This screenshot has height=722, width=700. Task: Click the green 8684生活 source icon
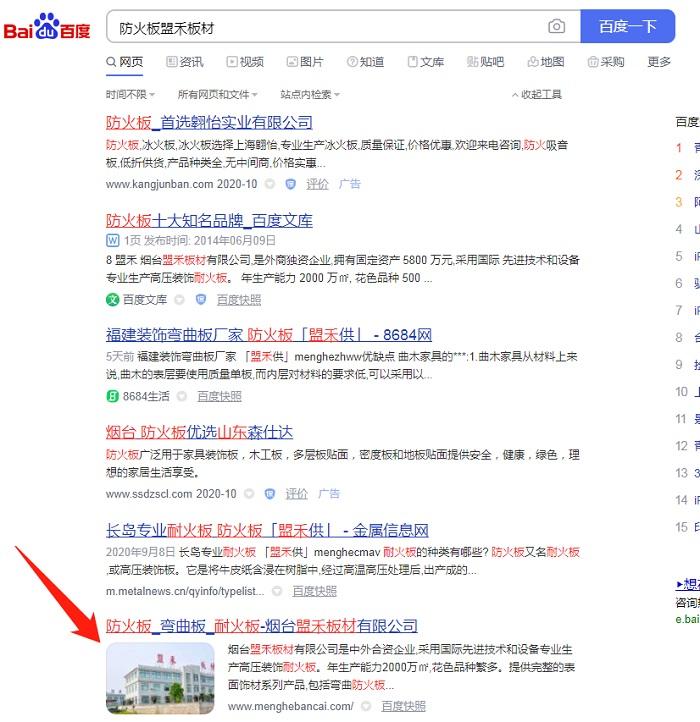[x=112, y=396]
